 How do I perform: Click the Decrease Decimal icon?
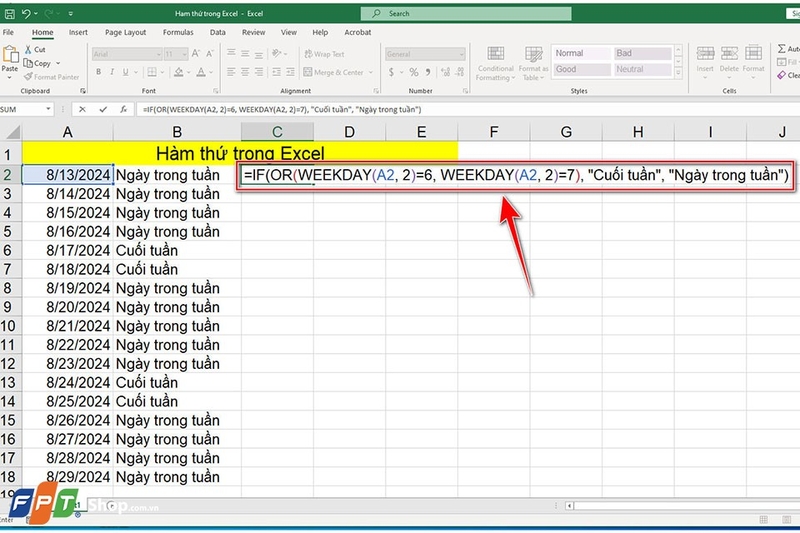point(460,72)
